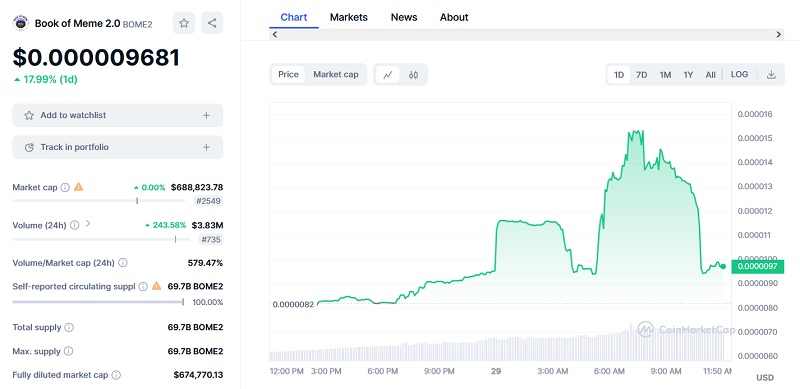The width and height of the screenshot is (800, 389).
Task: Open the Markets tab
Action: 348,17
